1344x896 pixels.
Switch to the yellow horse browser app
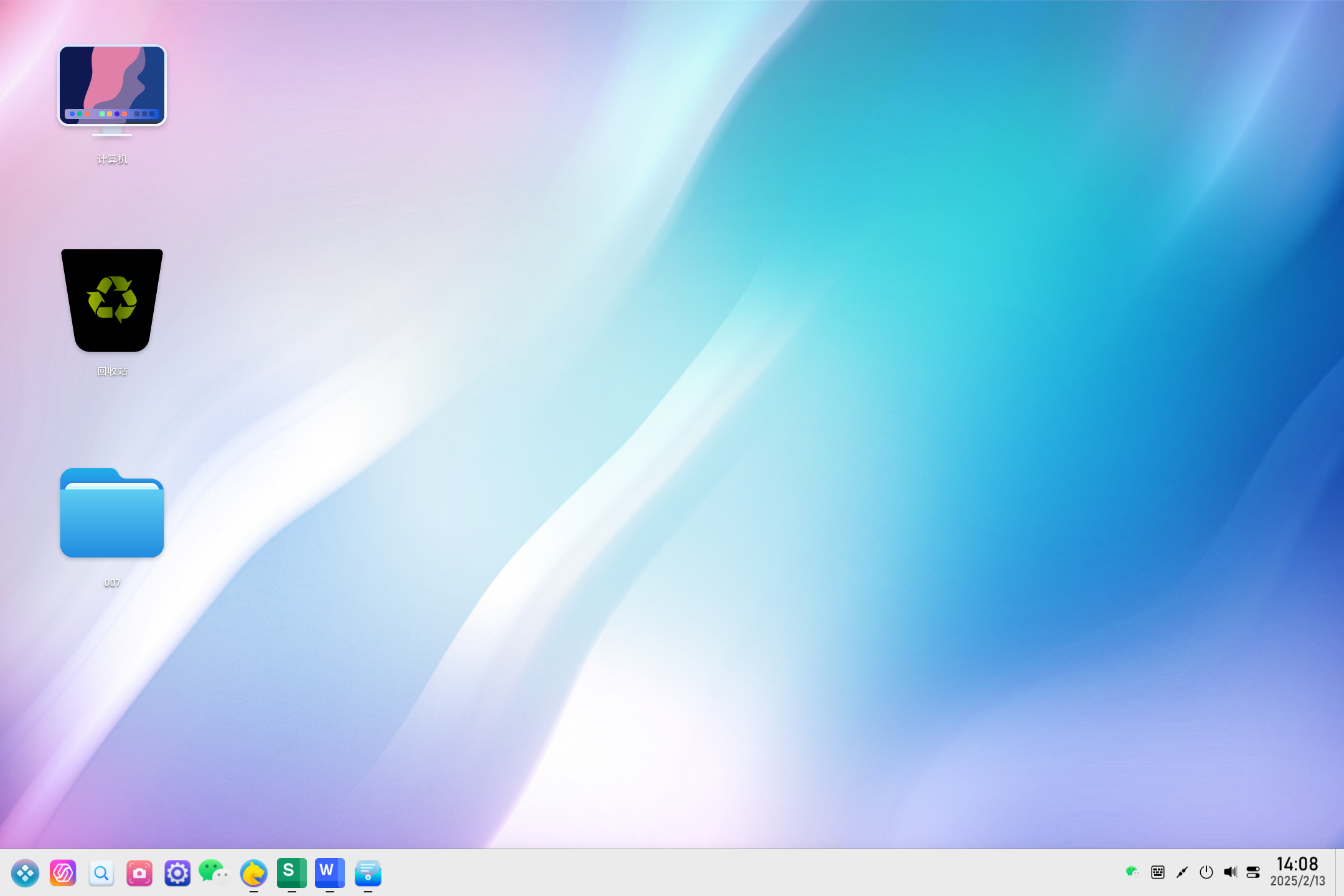point(253,873)
